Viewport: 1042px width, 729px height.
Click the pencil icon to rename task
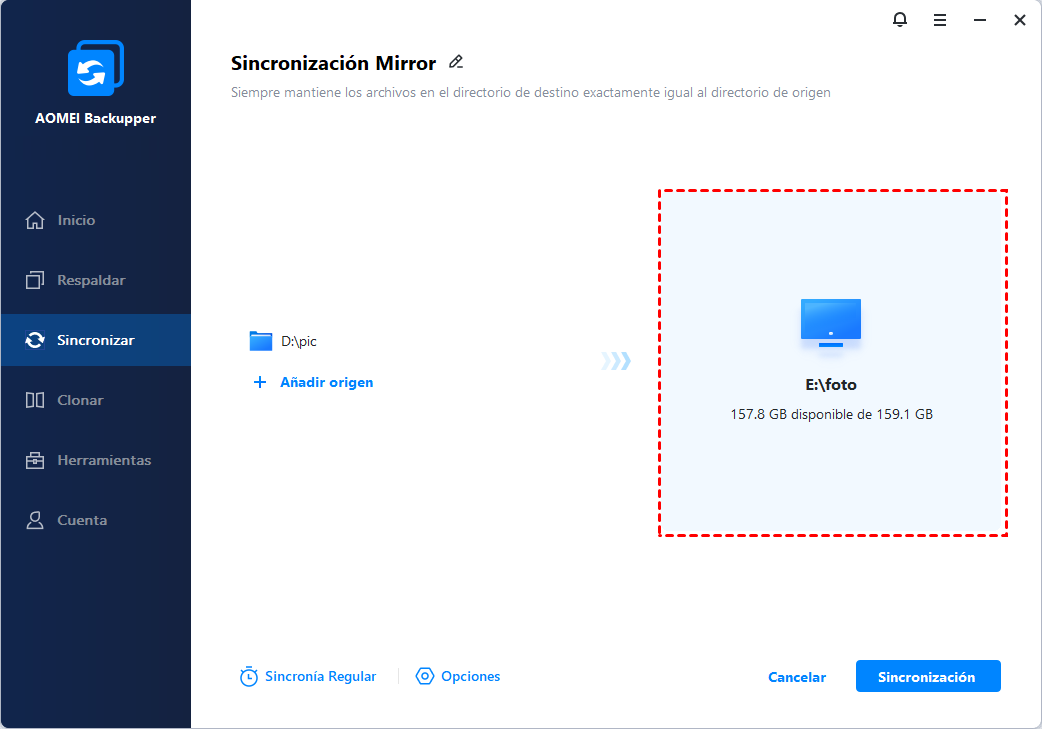tap(456, 62)
